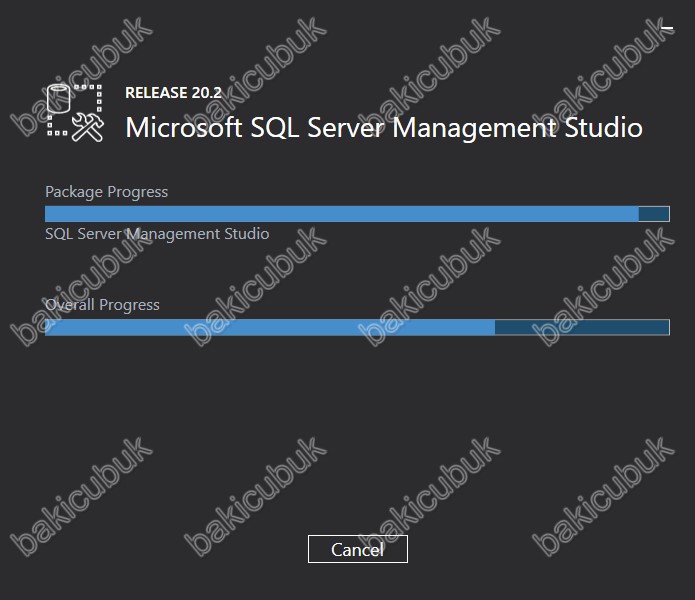This screenshot has width=695, height=600.
Task: Click the crossed wrench and hammer icon
Action: coord(88,127)
